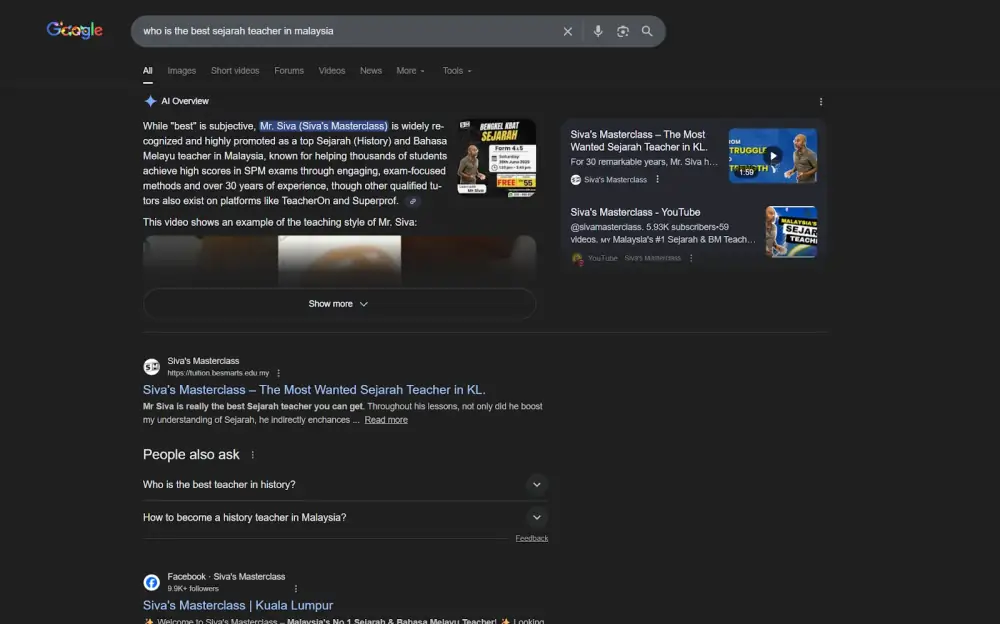Open Most Wanted Sejarah Teacher in KL result
1000x624 pixels.
pyautogui.click(x=314, y=390)
